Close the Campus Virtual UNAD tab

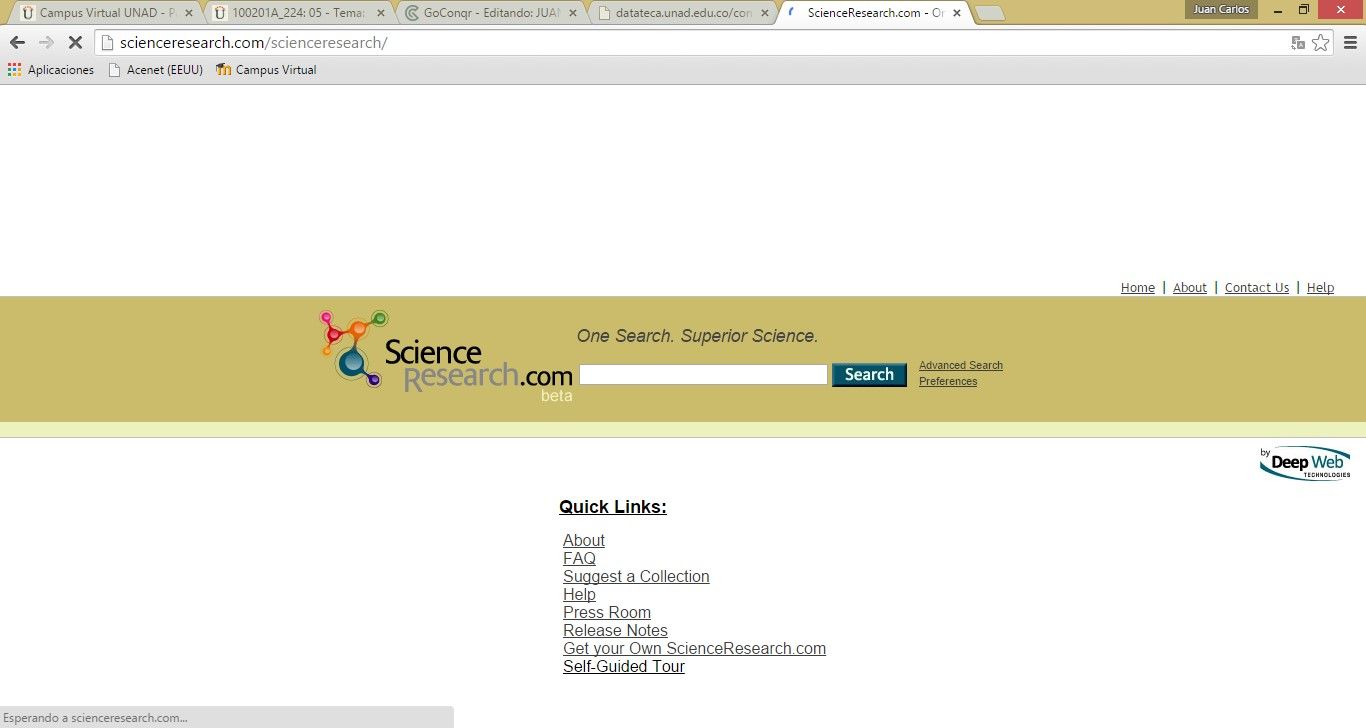point(188,14)
